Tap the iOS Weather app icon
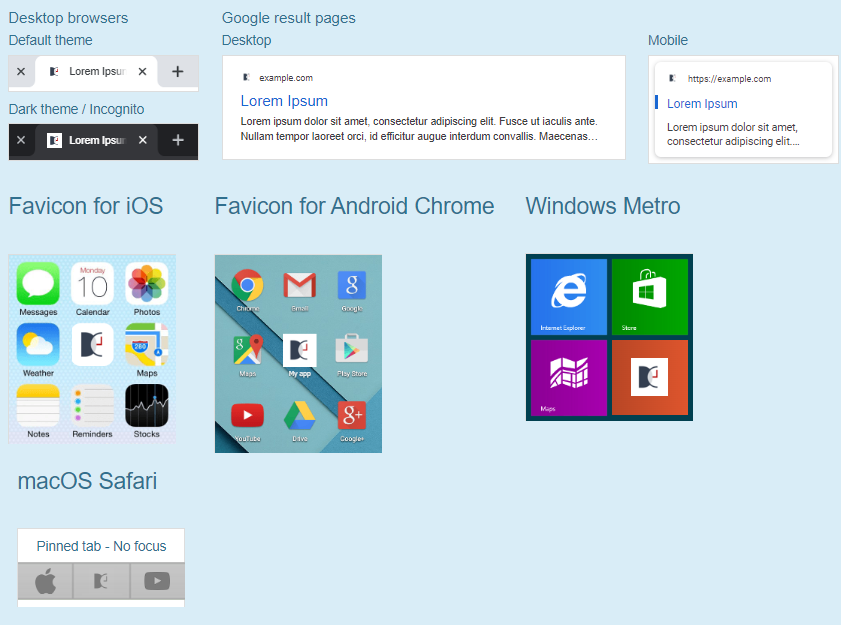Viewport: 841px width, 625px height. pyautogui.click(x=38, y=345)
